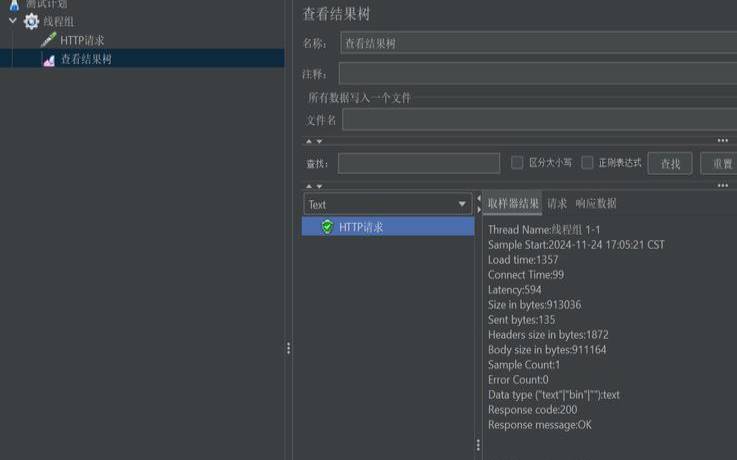Click the thread group gear icon
737x460 pixels.
coord(31,22)
